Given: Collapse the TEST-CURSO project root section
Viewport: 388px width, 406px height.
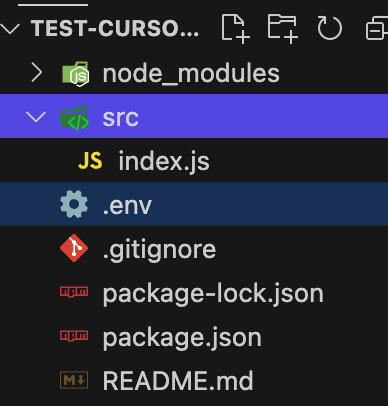Looking at the screenshot, I should 9,29.
